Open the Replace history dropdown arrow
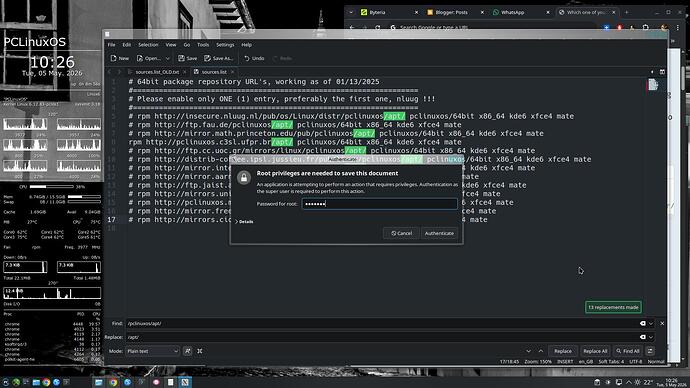 click(651, 337)
